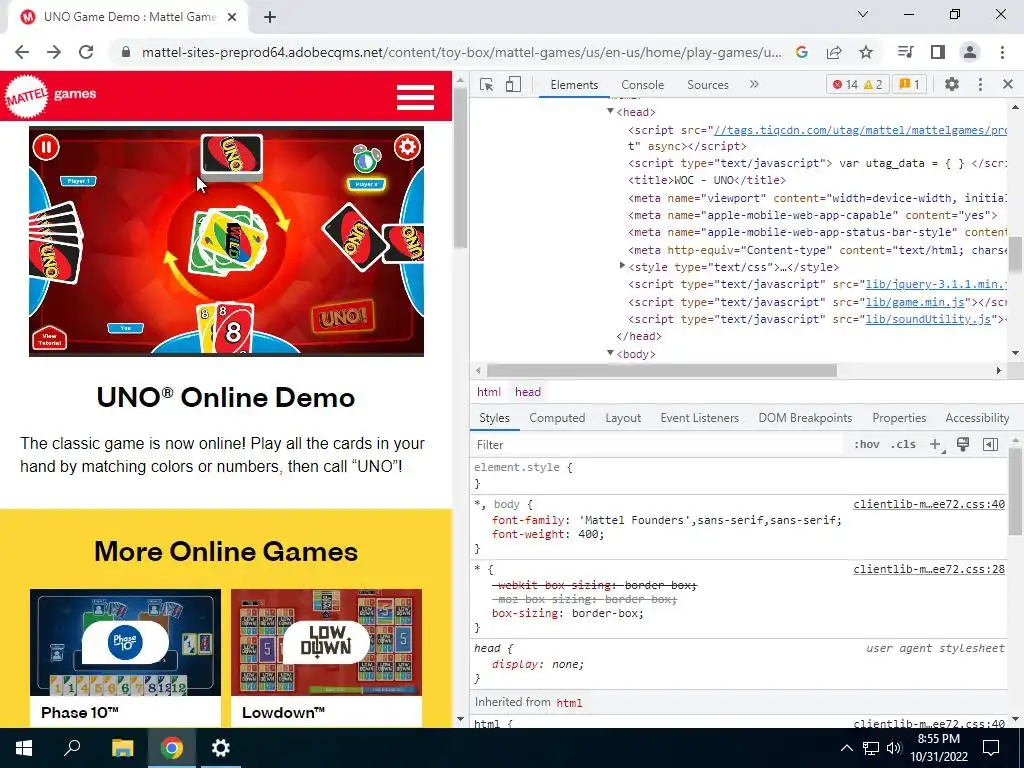1024x768 pixels.
Task: Switch to the Sources tab
Action: coord(708,85)
